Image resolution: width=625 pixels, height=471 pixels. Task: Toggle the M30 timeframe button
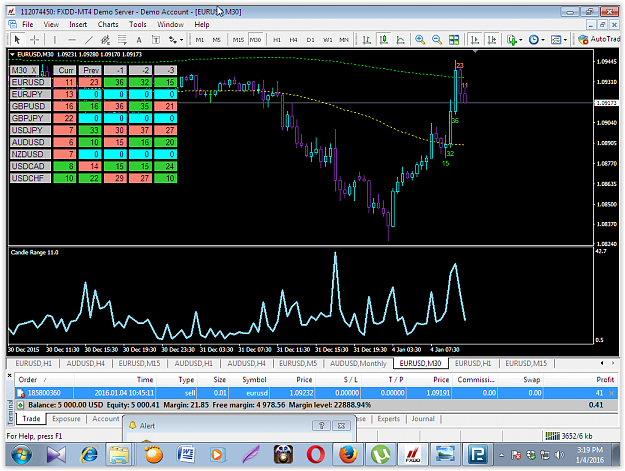[x=256, y=39]
